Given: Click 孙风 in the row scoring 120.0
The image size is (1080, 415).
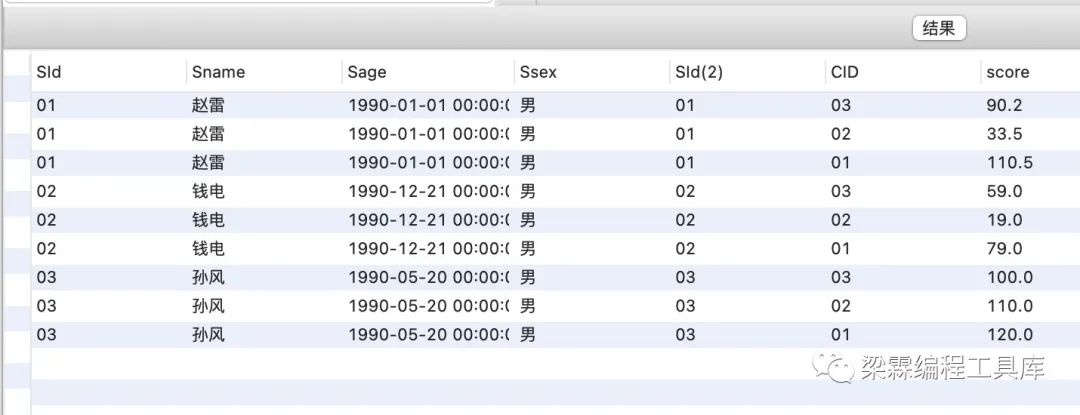Looking at the screenshot, I should click(x=208, y=335).
